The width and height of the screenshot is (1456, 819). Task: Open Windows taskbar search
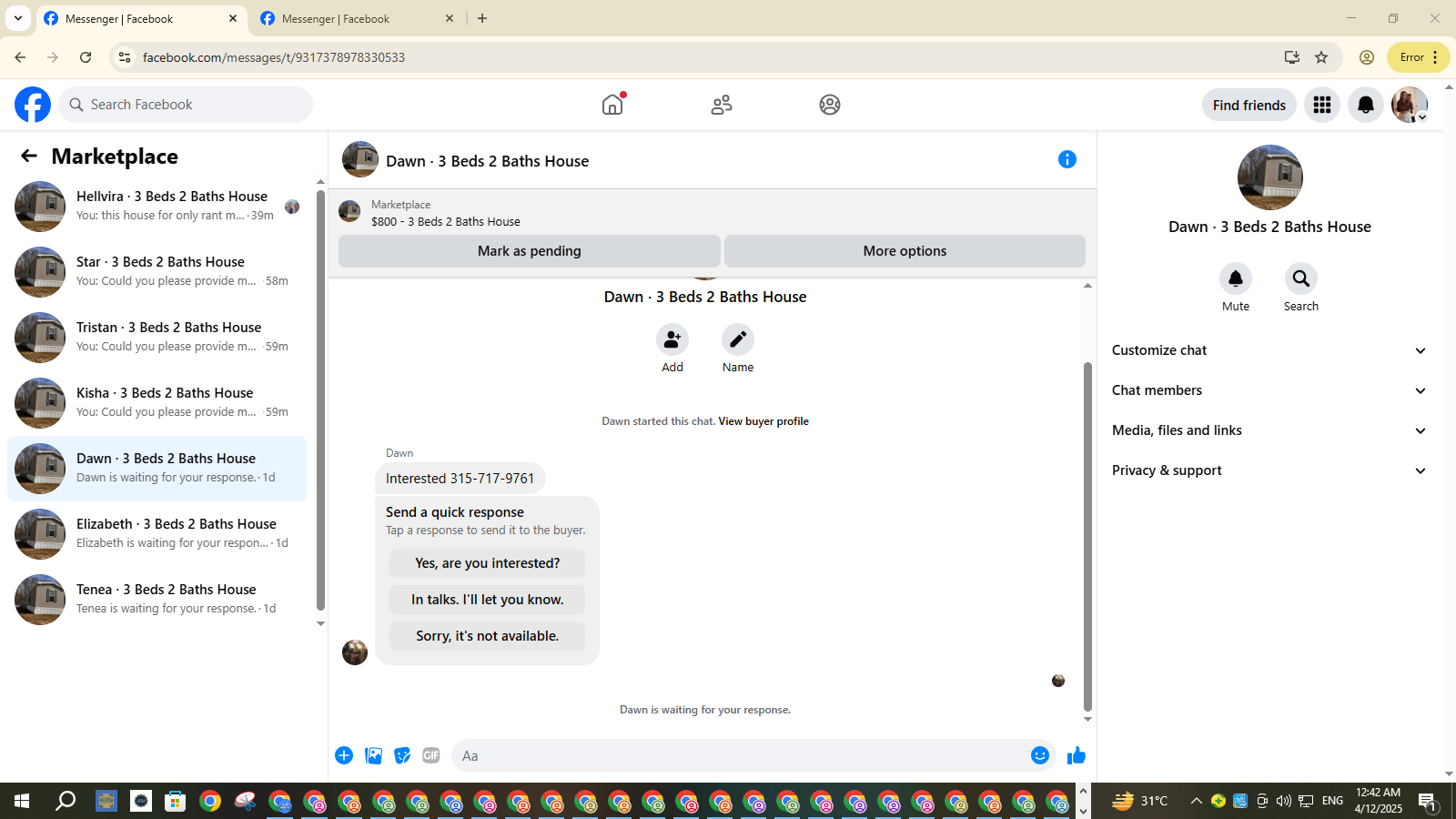[x=66, y=801]
